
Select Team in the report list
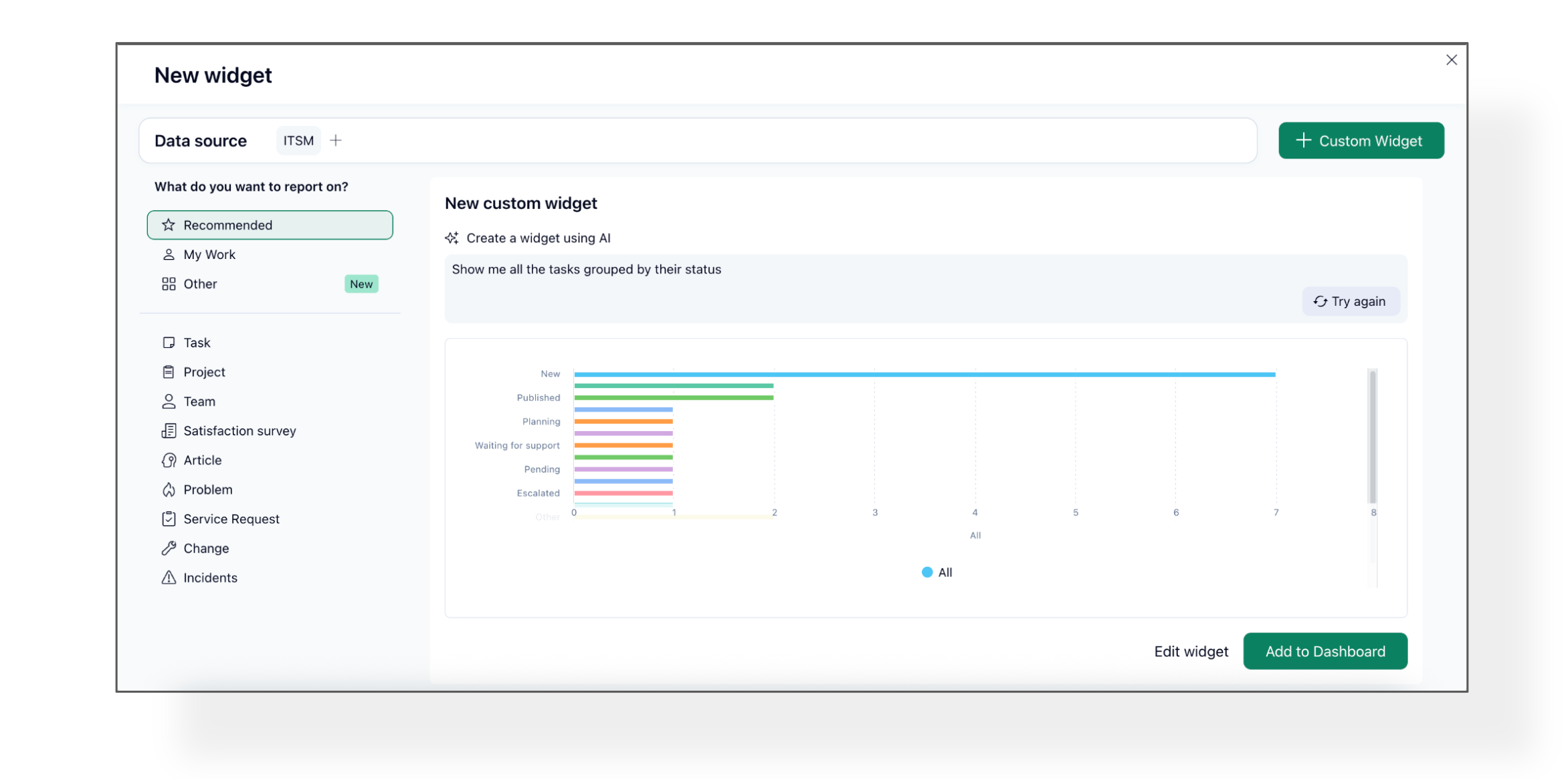click(x=199, y=402)
